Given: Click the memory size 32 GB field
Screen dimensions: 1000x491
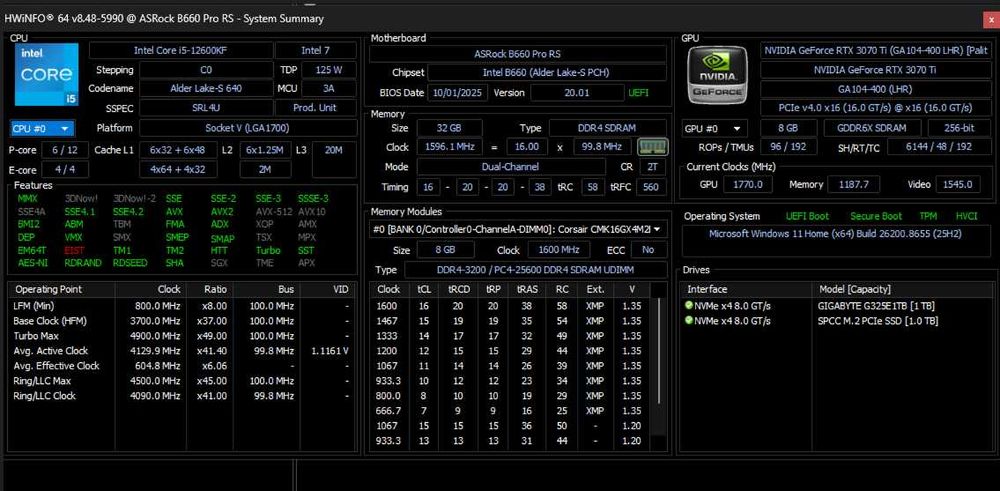Looking at the screenshot, I should [x=449, y=128].
